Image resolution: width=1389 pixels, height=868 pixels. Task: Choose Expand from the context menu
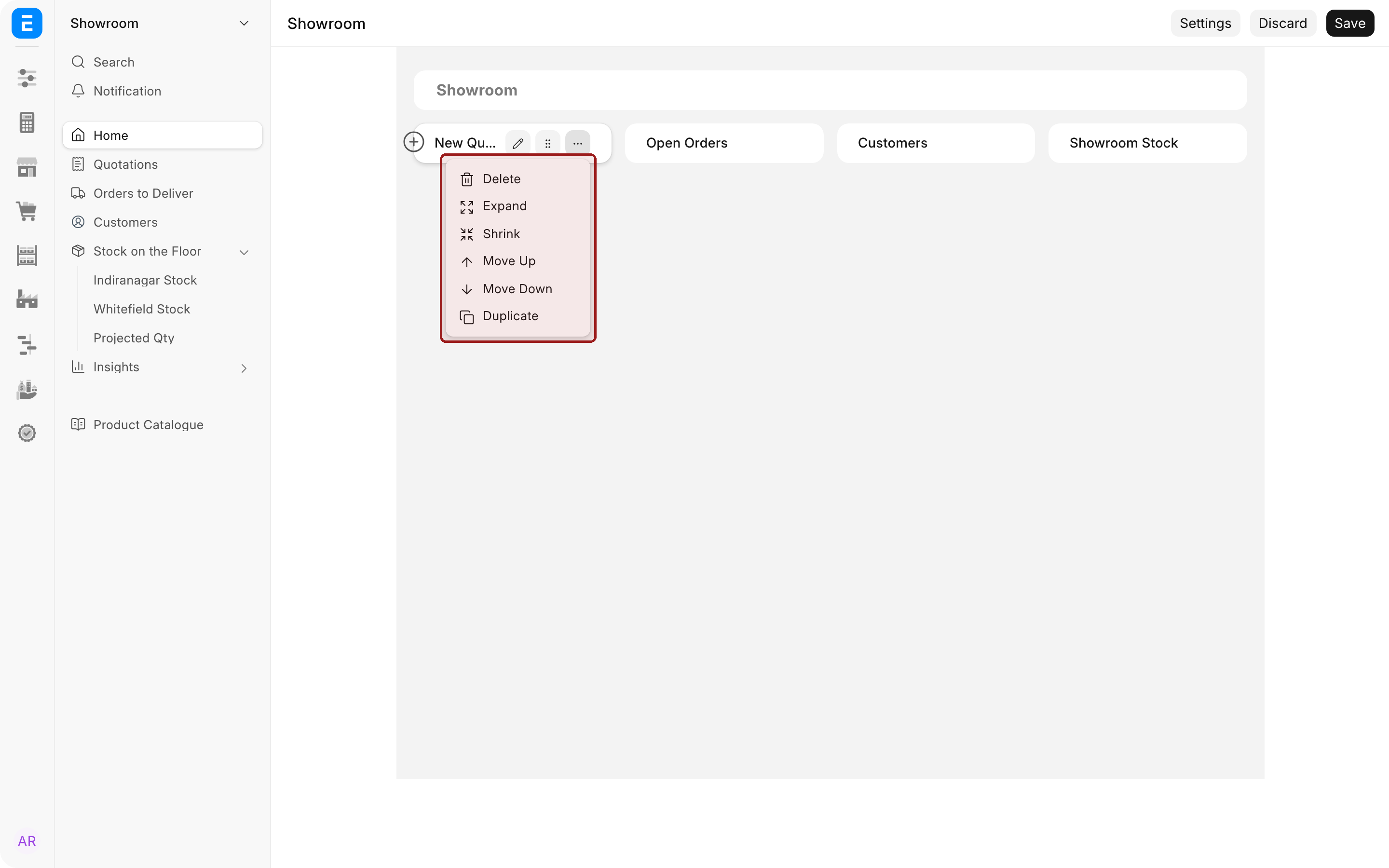pos(517,206)
